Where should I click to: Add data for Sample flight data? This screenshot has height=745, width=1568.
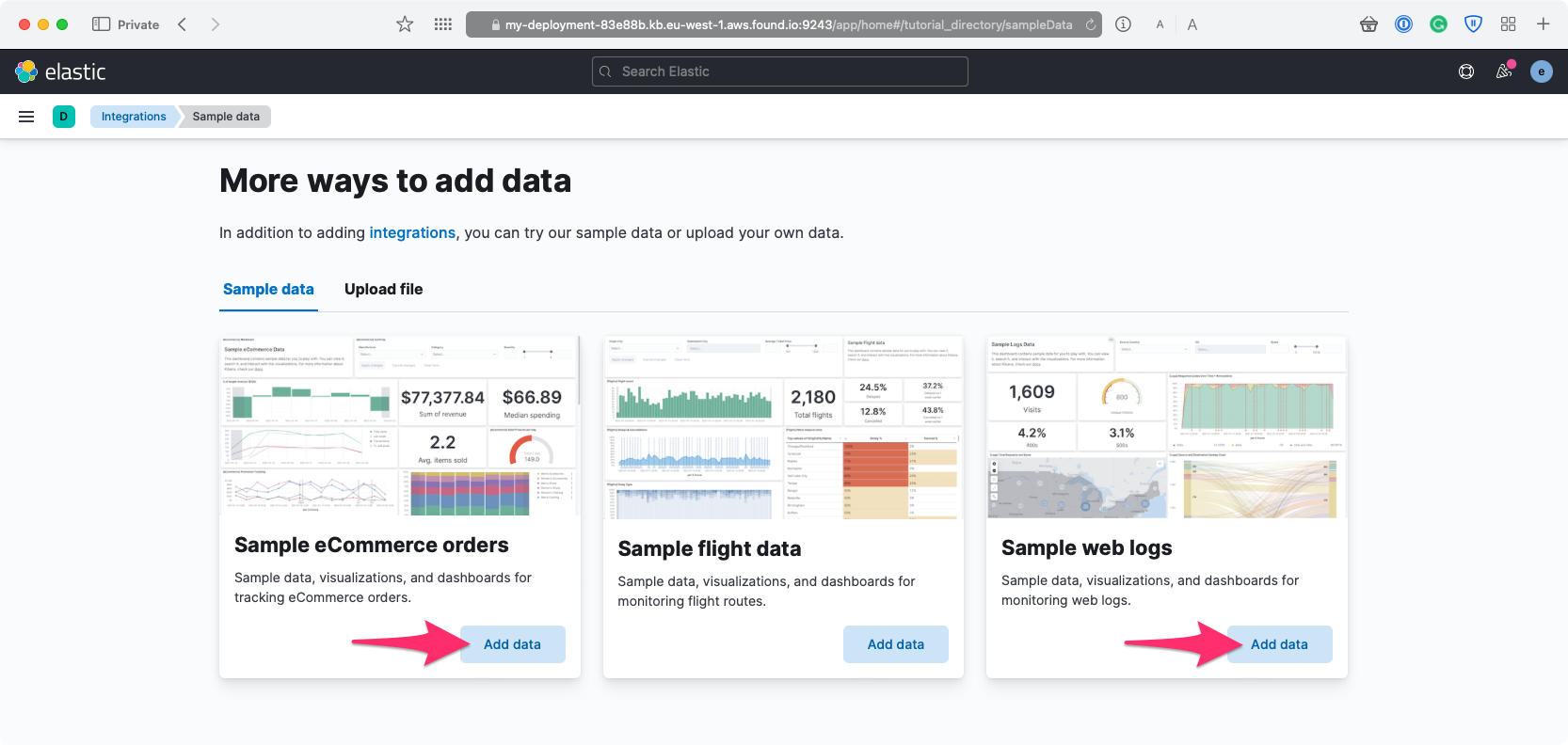tap(895, 644)
